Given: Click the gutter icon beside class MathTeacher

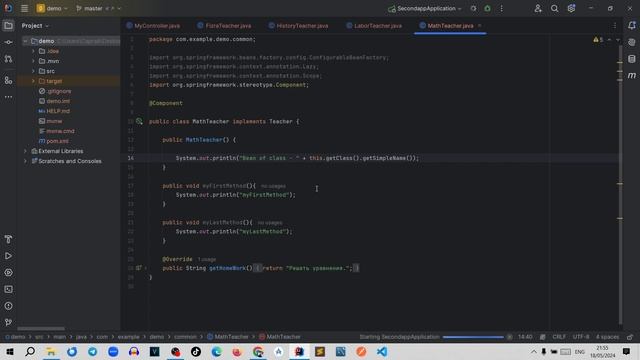Looking at the screenshot, I should [139, 121].
